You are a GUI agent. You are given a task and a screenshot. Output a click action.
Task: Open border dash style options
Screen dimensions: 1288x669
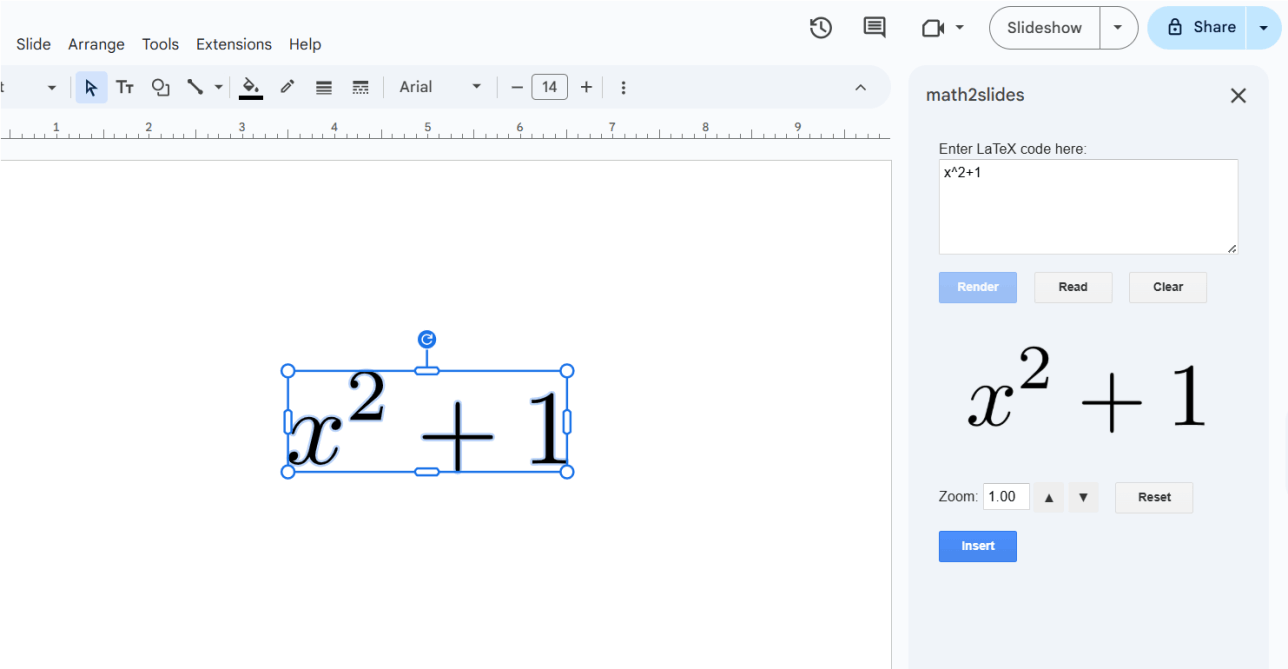pos(361,88)
